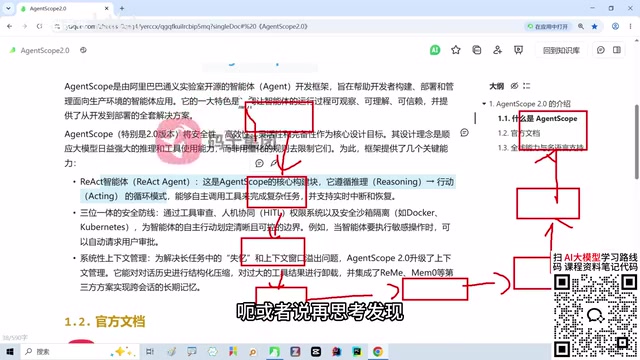Click the copy document icon in header

click(477, 50)
